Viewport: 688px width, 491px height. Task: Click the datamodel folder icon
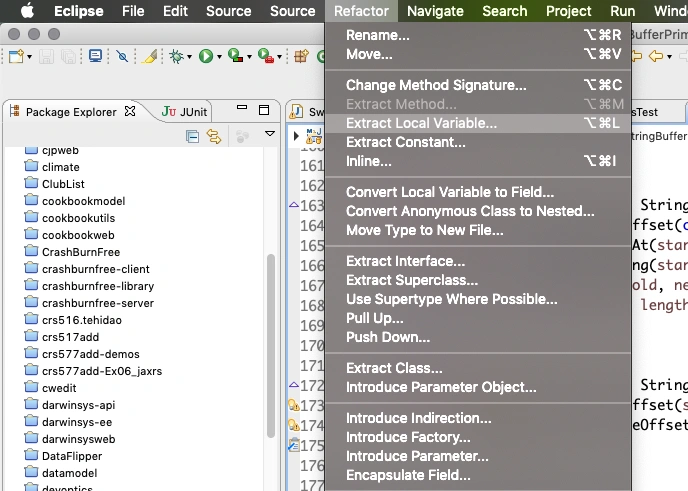[31, 472]
